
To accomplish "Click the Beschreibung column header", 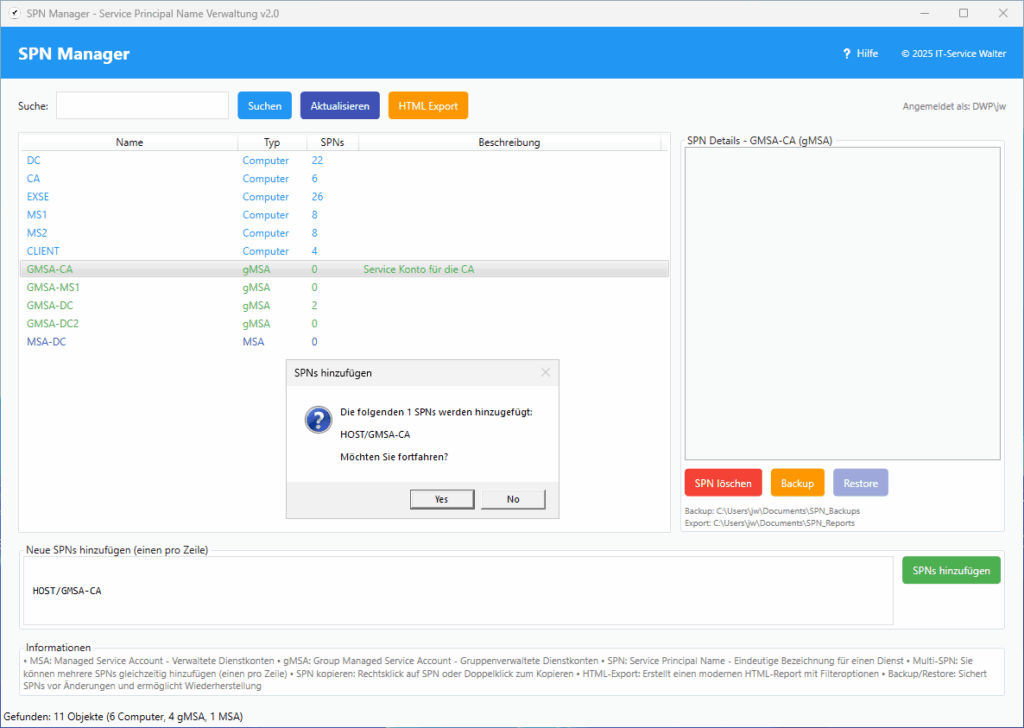I will (509, 143).
